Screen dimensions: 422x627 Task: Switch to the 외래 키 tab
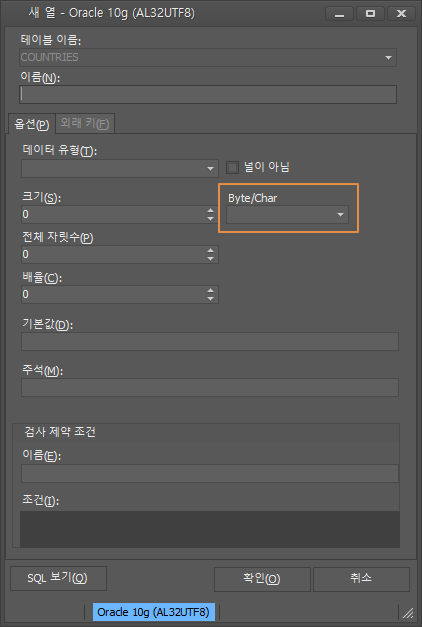point(85,123)
